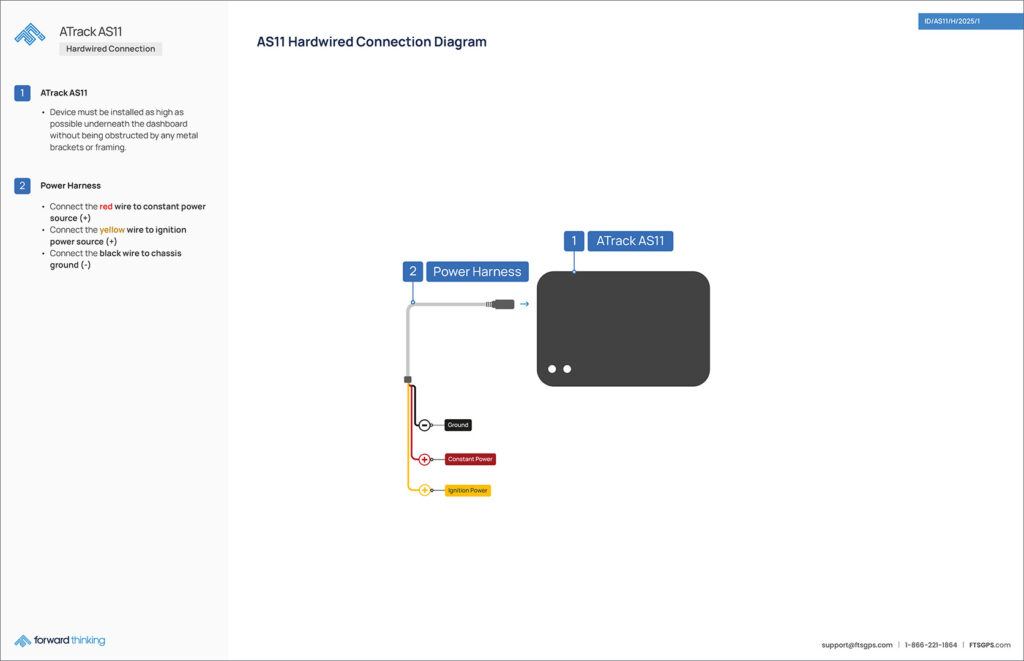Select the Hardwired Connection tag
1024x661 pixels.
(110, 49)
